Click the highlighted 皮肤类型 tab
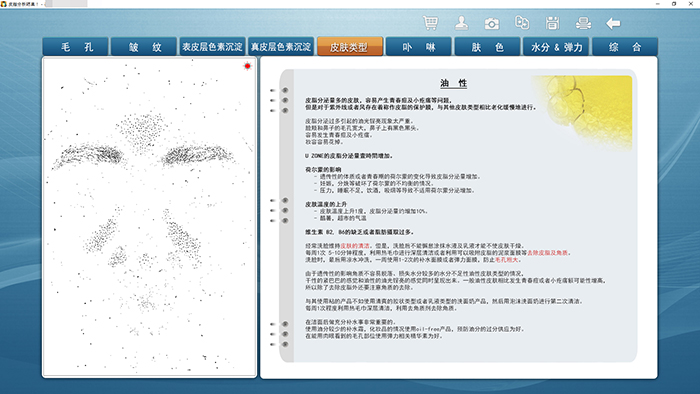This screenshot has width=700, height=394. tap(350, 47)
